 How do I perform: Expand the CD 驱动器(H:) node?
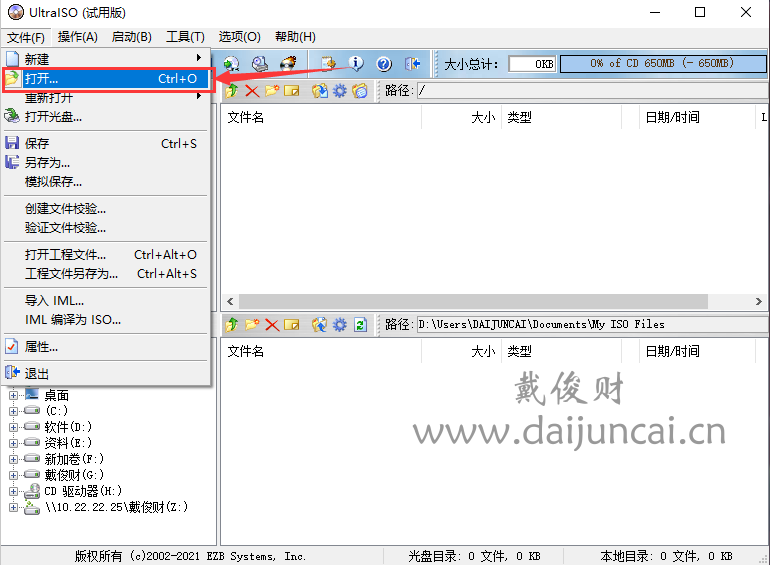pos(13,491)
